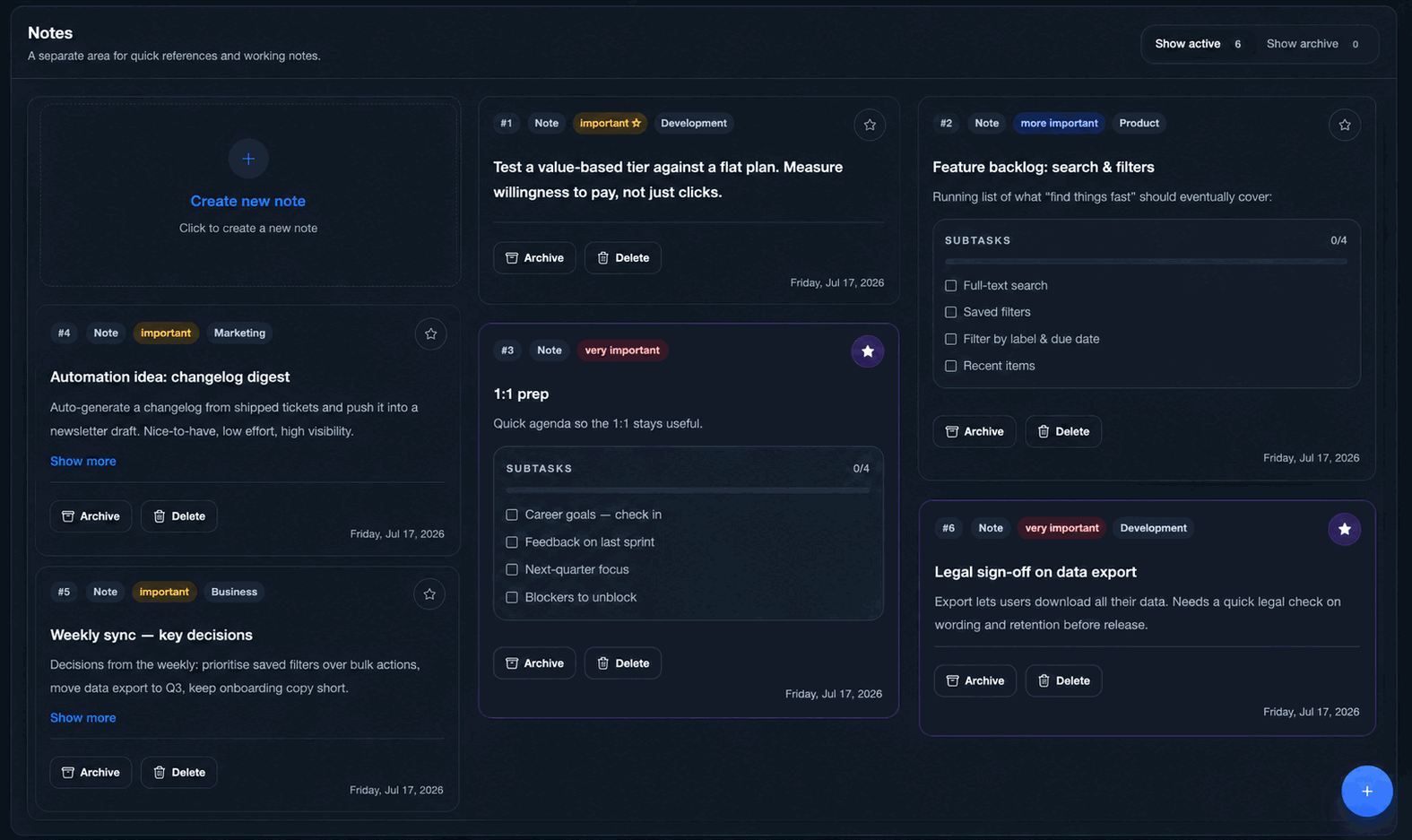1412x840 pixels.
Task: Check the Full-text search subtask
Action: coord(950,285)
